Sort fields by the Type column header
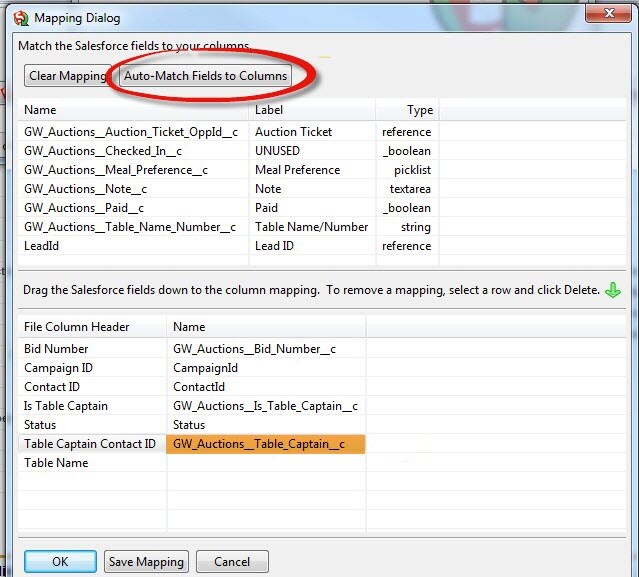 tap(407, 110)
